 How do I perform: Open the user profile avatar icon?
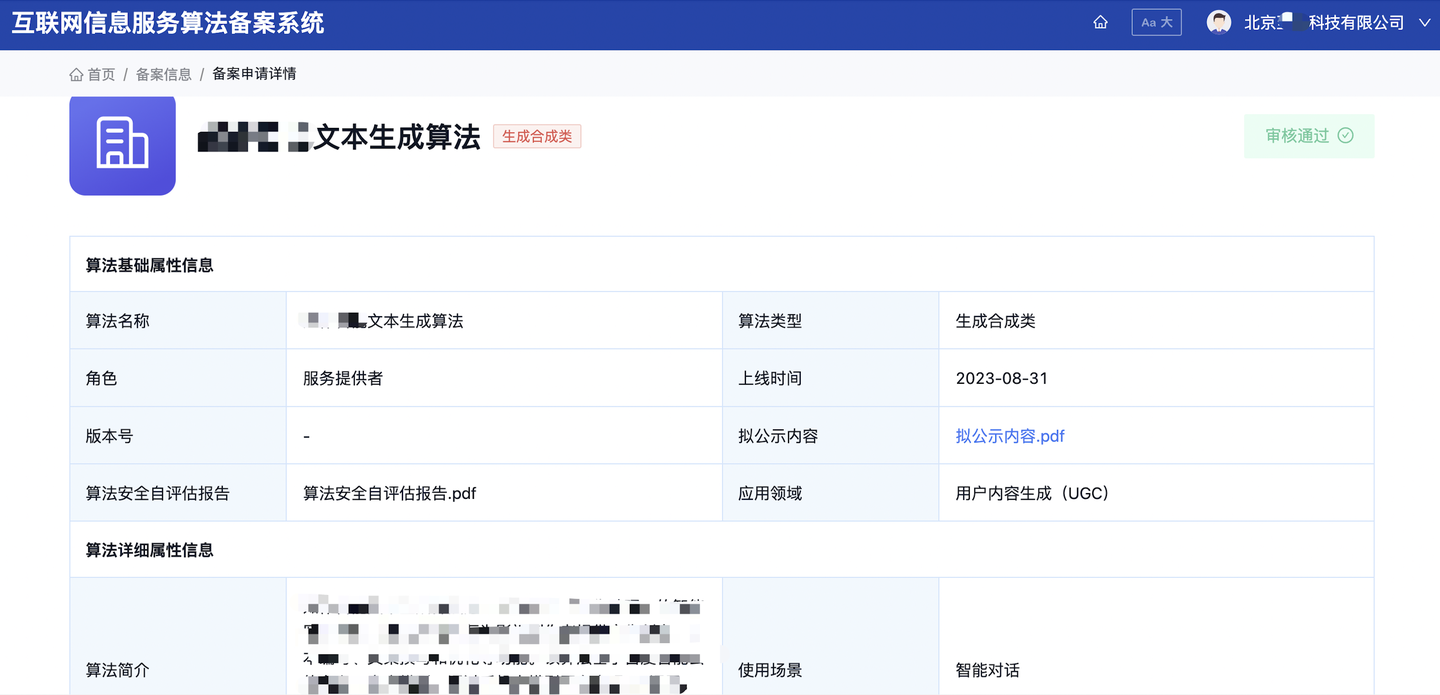1218,21
